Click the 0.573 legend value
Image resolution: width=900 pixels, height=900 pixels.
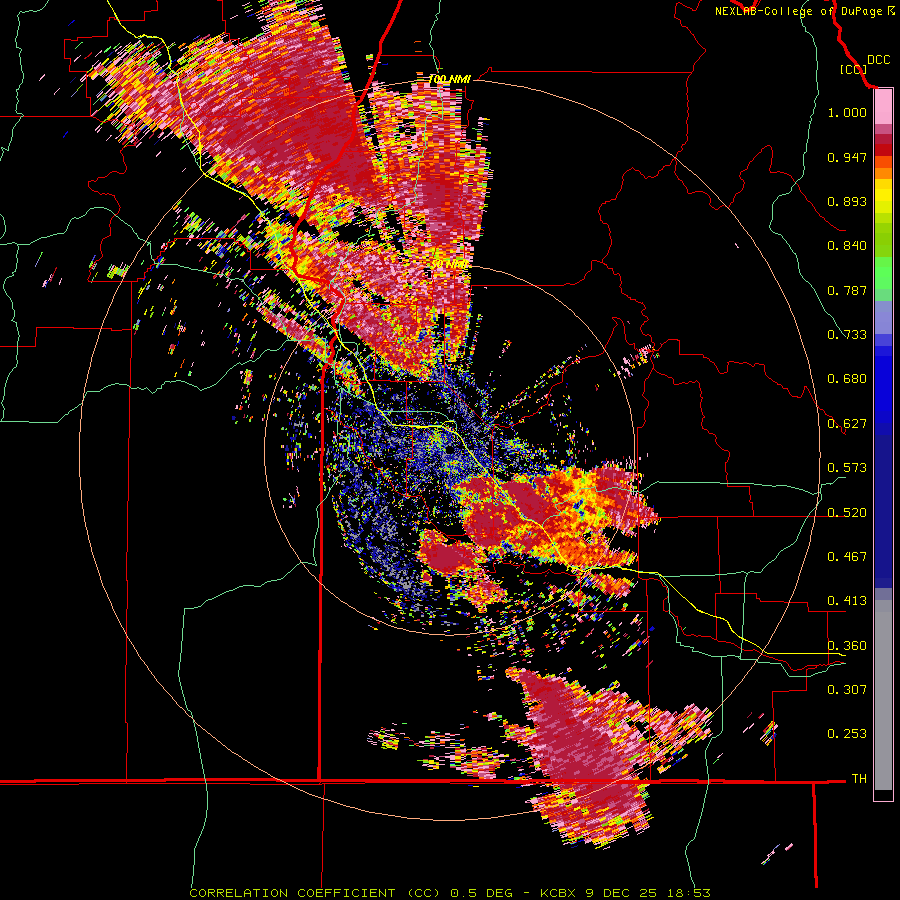(847, 468)
